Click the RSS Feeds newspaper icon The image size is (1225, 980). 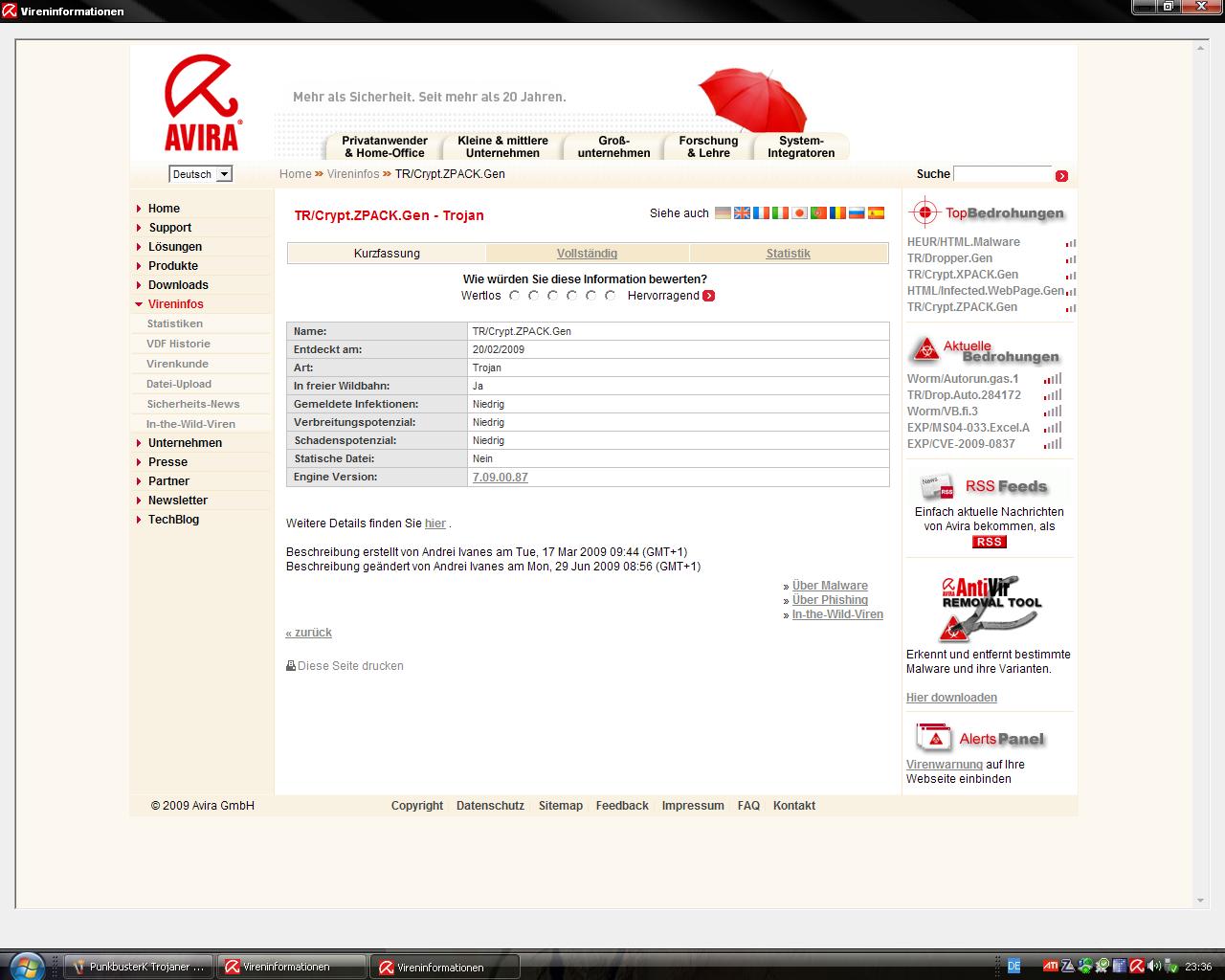coord(937,487)
